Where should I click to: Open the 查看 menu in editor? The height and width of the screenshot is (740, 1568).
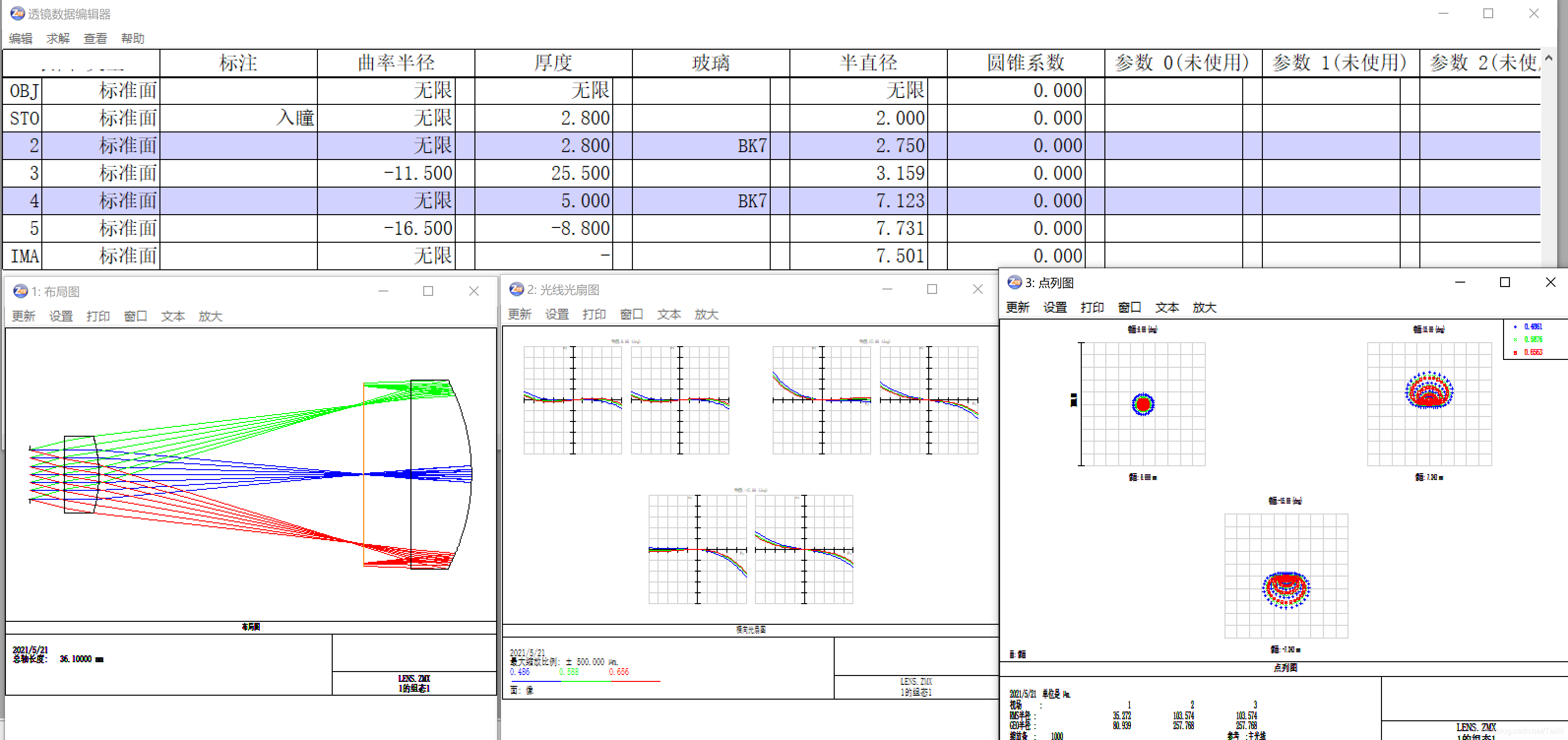point(95,38)
